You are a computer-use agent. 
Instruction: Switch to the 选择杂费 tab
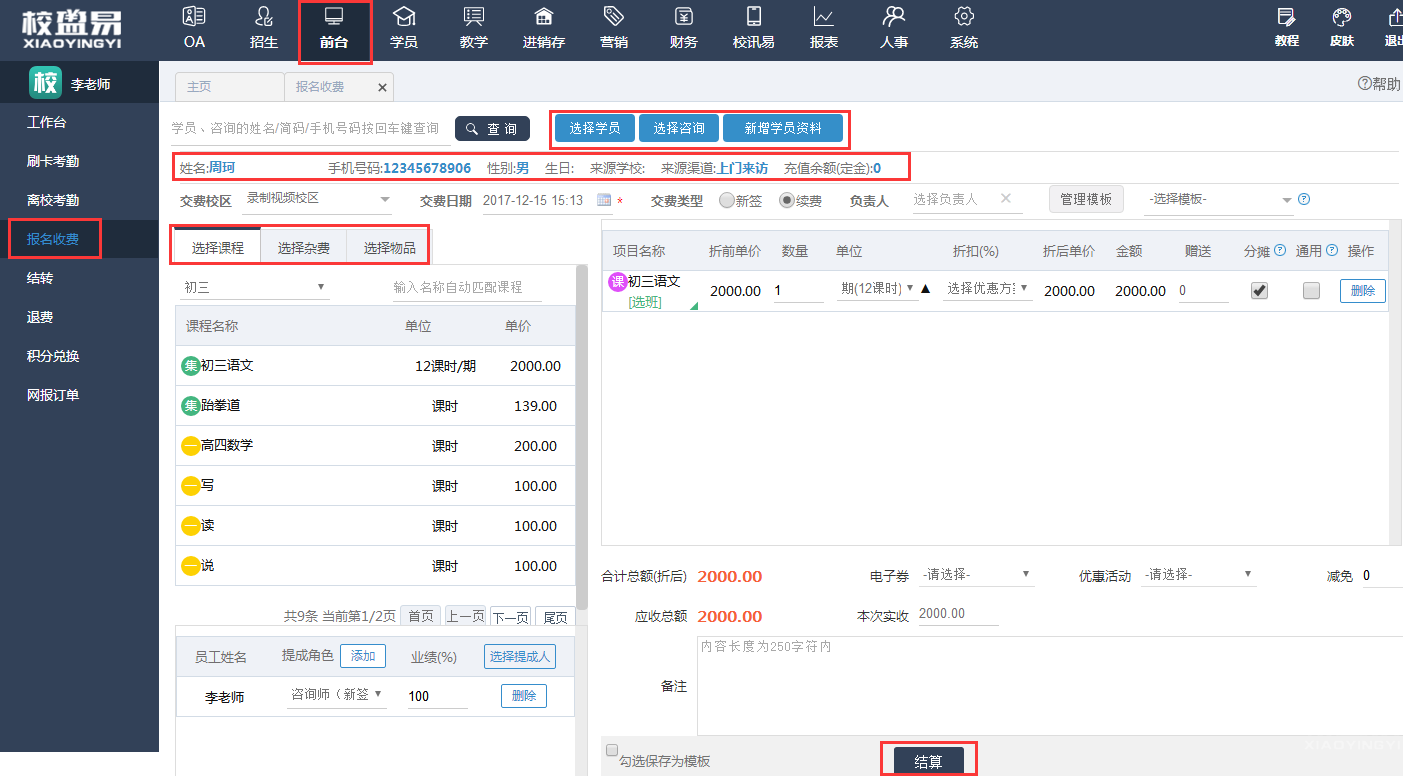pos(303,248)
